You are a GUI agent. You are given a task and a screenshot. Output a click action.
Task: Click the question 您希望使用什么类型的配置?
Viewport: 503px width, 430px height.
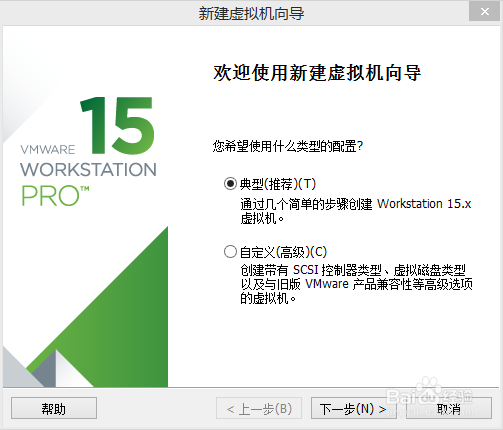coord(288,146)
